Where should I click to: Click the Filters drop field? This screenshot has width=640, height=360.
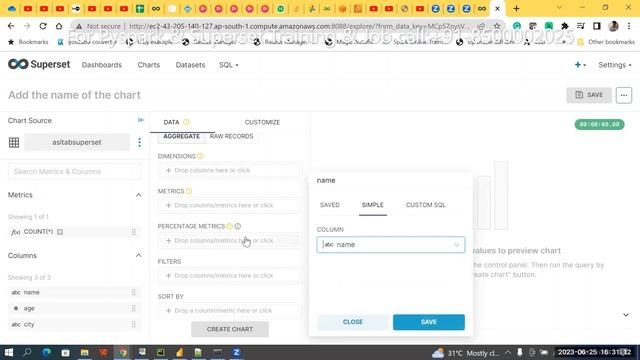click(230, 276)
